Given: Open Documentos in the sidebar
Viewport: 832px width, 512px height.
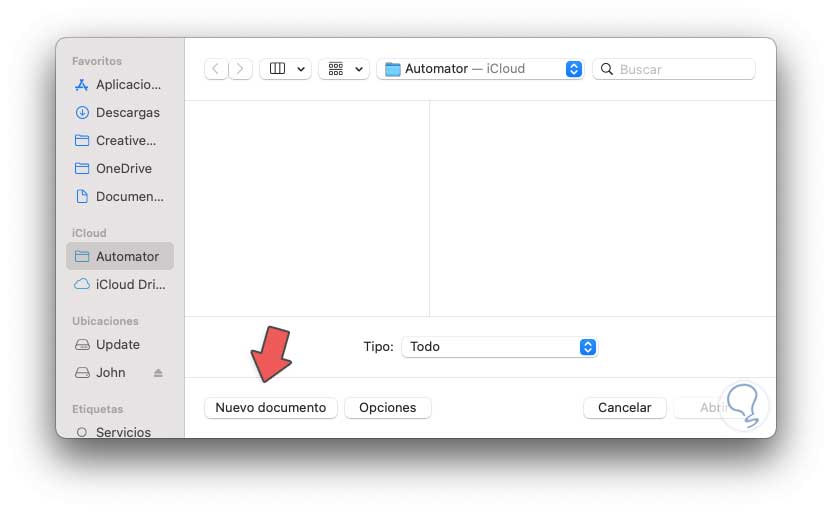Looking at the screenshot, I should [x=120, y=196].
